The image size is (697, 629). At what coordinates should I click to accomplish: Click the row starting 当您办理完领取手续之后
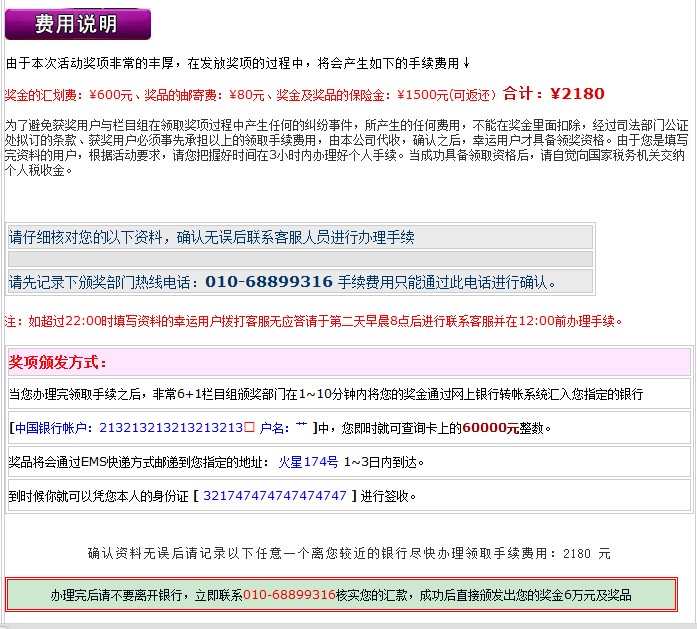pos(349,393)
